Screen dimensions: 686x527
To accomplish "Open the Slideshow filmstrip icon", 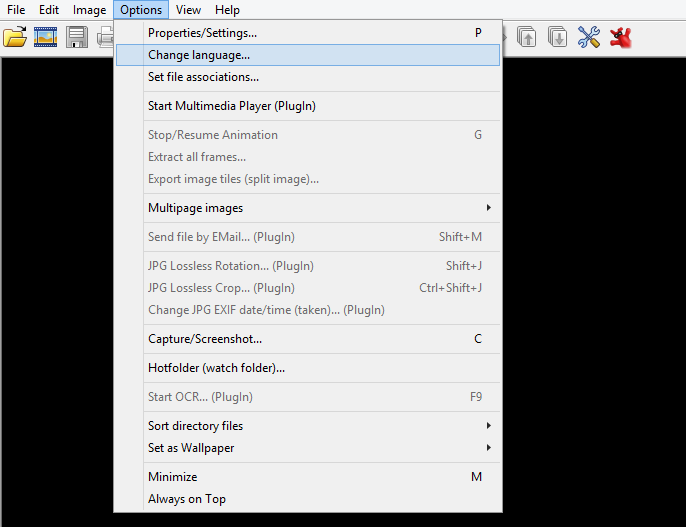I will pos(45,38).
